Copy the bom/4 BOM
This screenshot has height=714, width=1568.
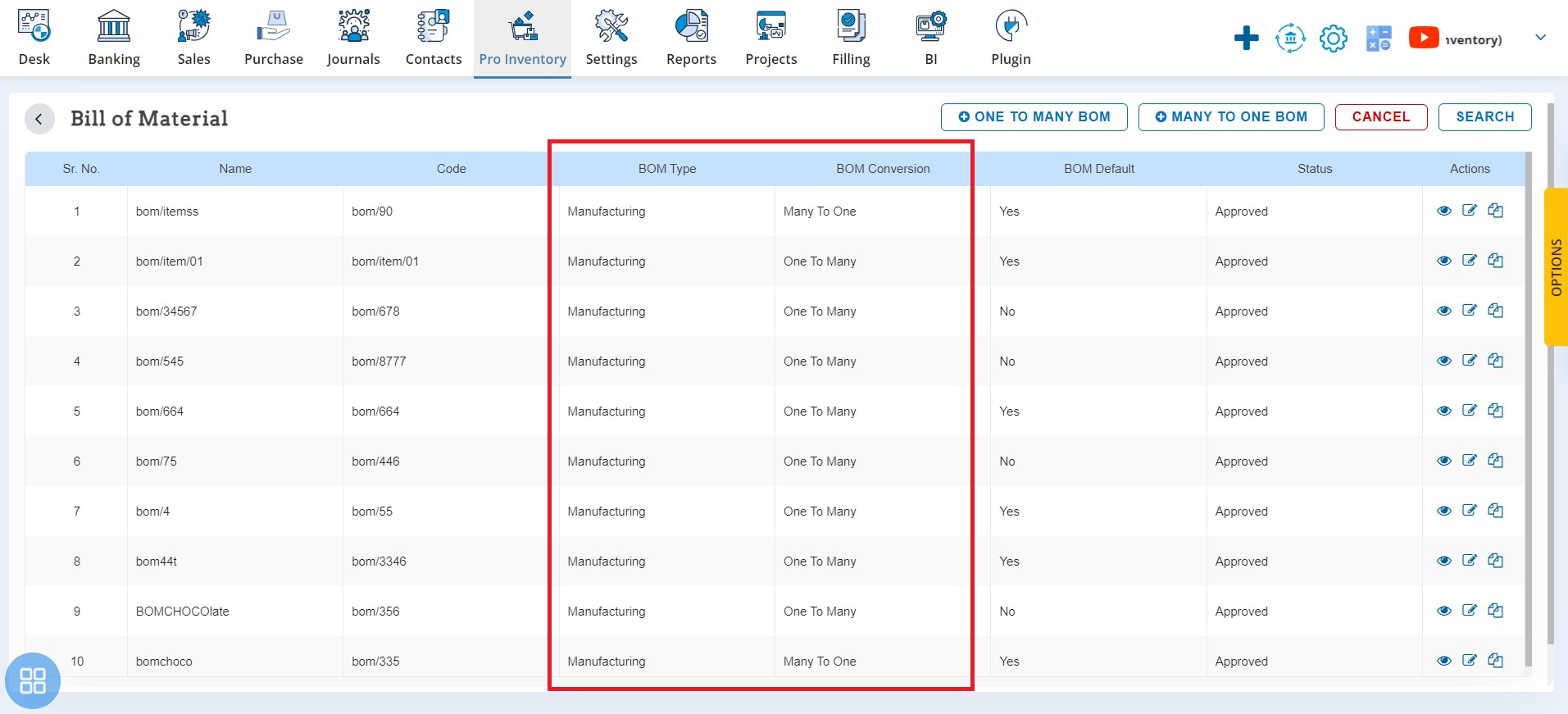click(x=1495, y=510)
